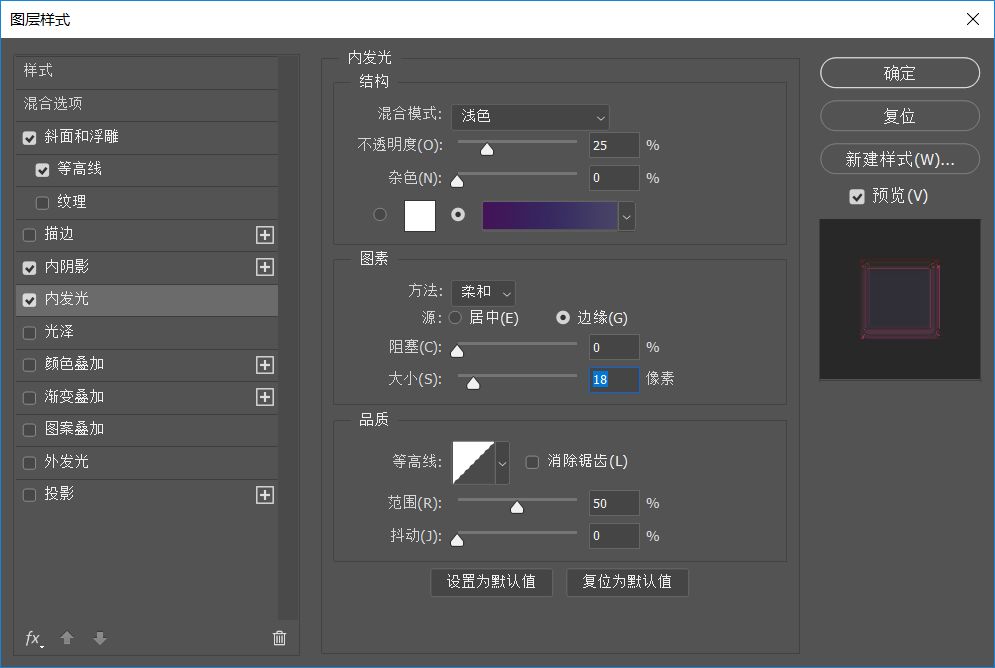The width and height of the screenshot is (995, 668).
Task: Click the move effect up arrow
Action: tap(67, 638)
